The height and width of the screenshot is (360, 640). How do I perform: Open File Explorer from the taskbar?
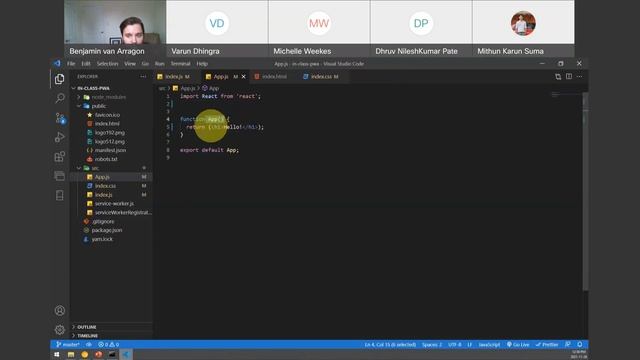[71, 354]
